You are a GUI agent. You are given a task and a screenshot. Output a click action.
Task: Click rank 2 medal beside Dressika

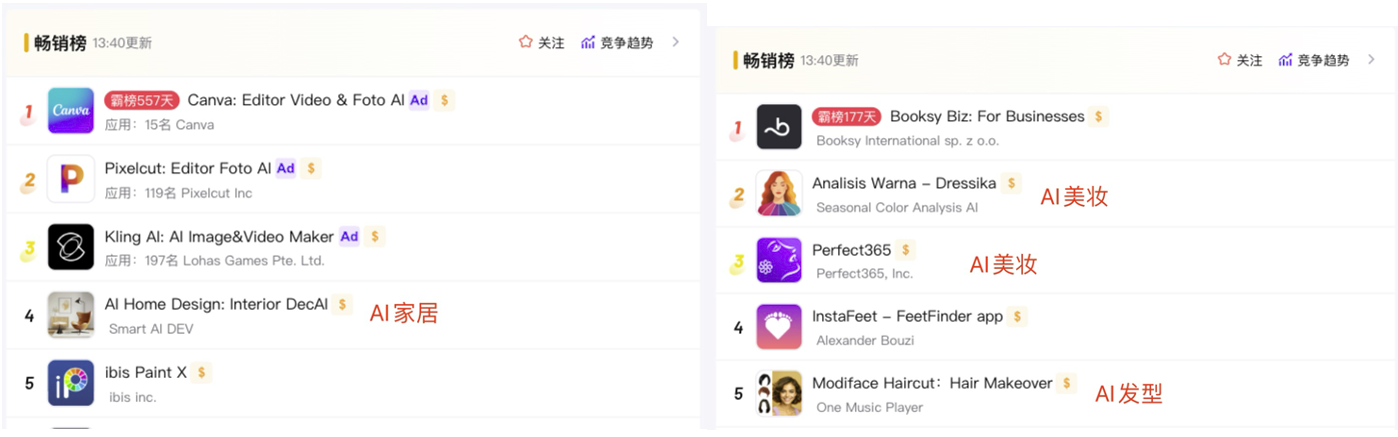point(737,196)
